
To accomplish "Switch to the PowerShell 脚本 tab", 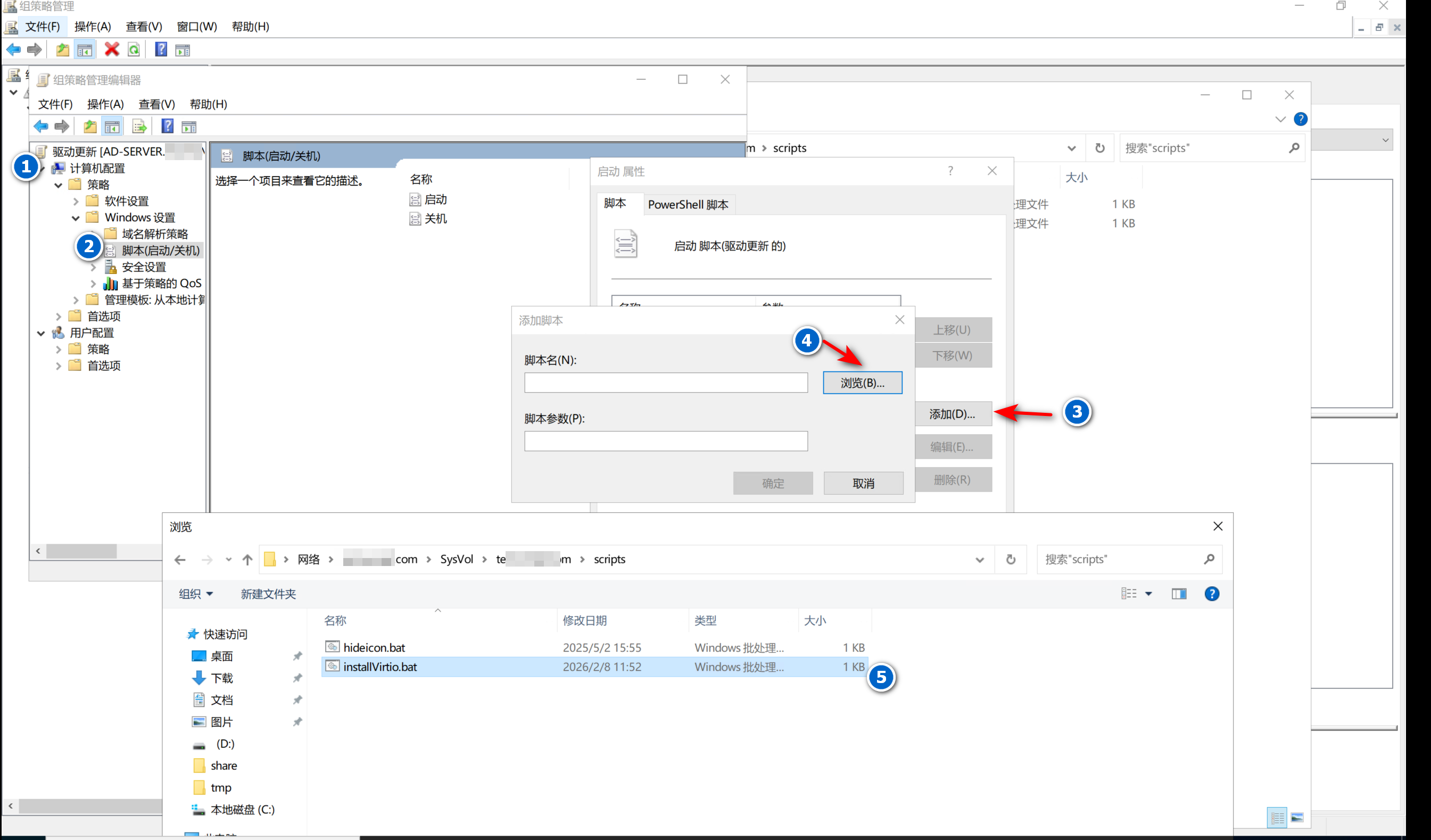I will [688, 204].
